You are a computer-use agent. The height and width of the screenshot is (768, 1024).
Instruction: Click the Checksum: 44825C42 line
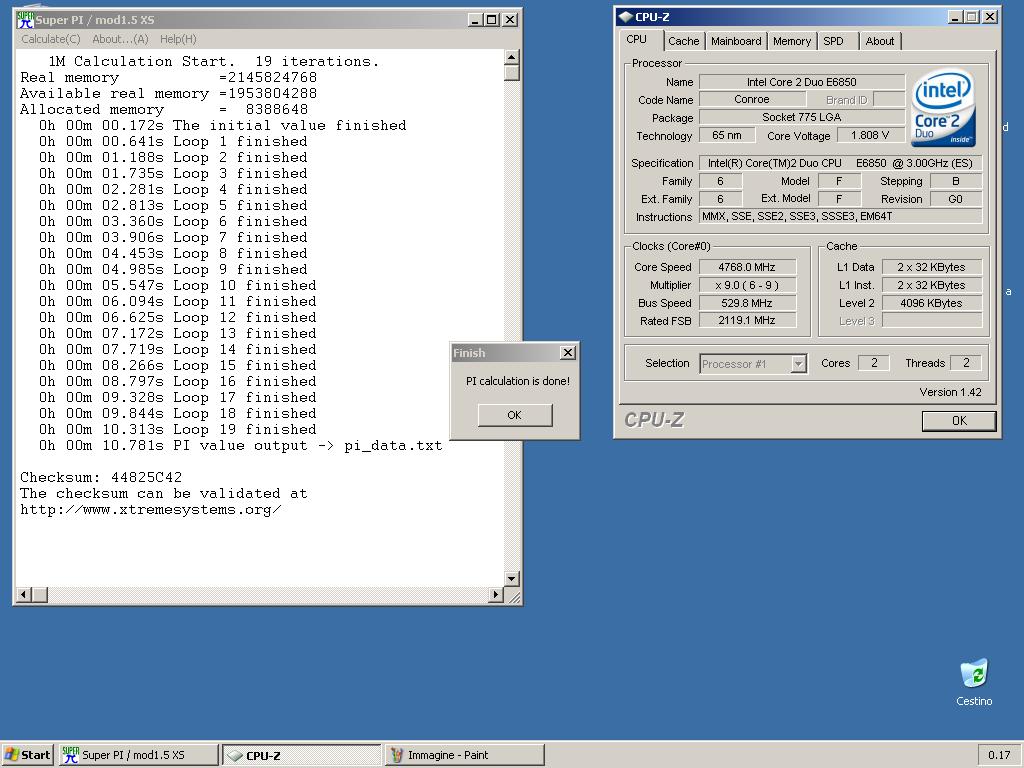point(101,477)
